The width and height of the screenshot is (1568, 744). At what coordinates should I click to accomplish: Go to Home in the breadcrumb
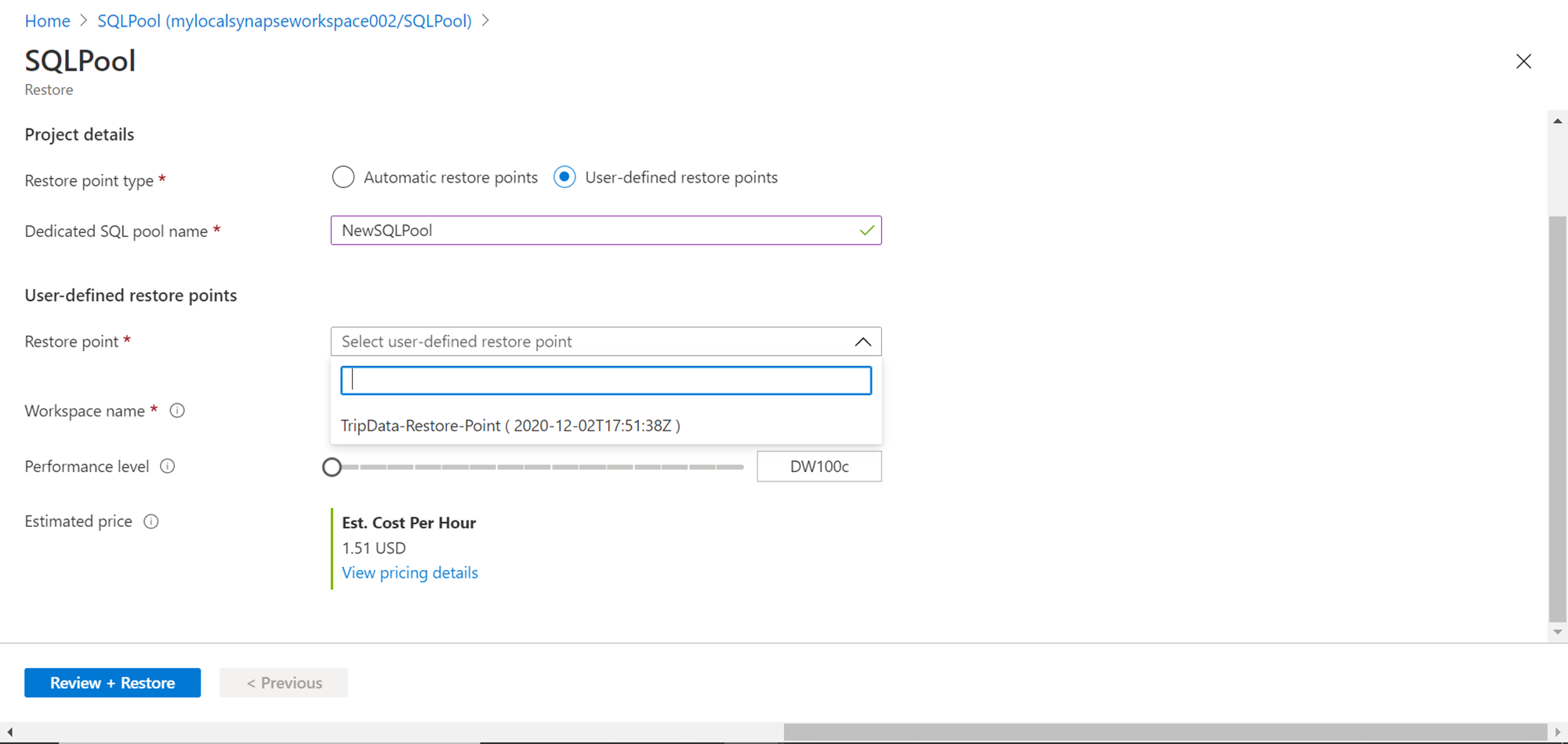tap(47, 21)
